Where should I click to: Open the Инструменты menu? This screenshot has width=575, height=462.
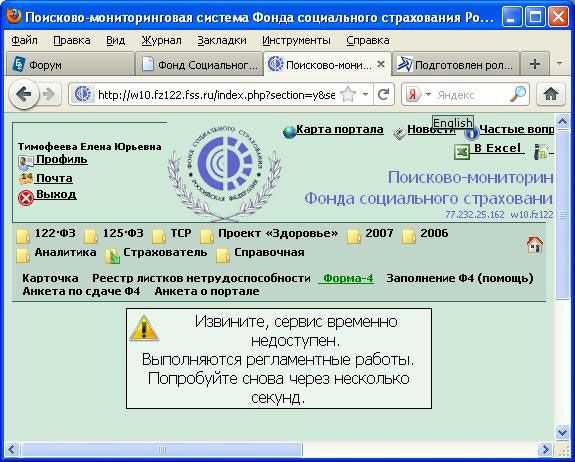click(296, 40)
